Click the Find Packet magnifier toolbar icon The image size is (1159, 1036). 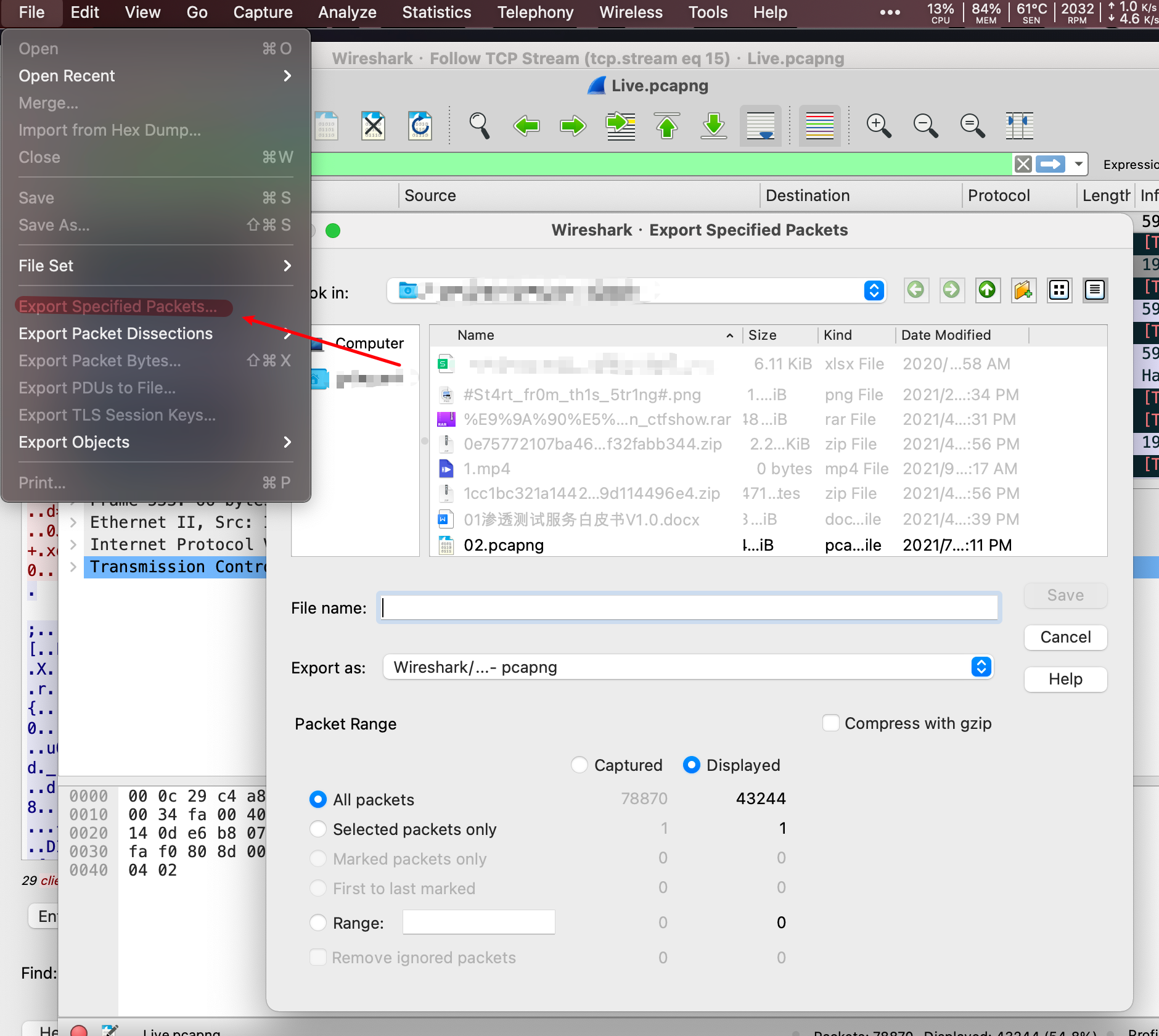click(479, 126)
